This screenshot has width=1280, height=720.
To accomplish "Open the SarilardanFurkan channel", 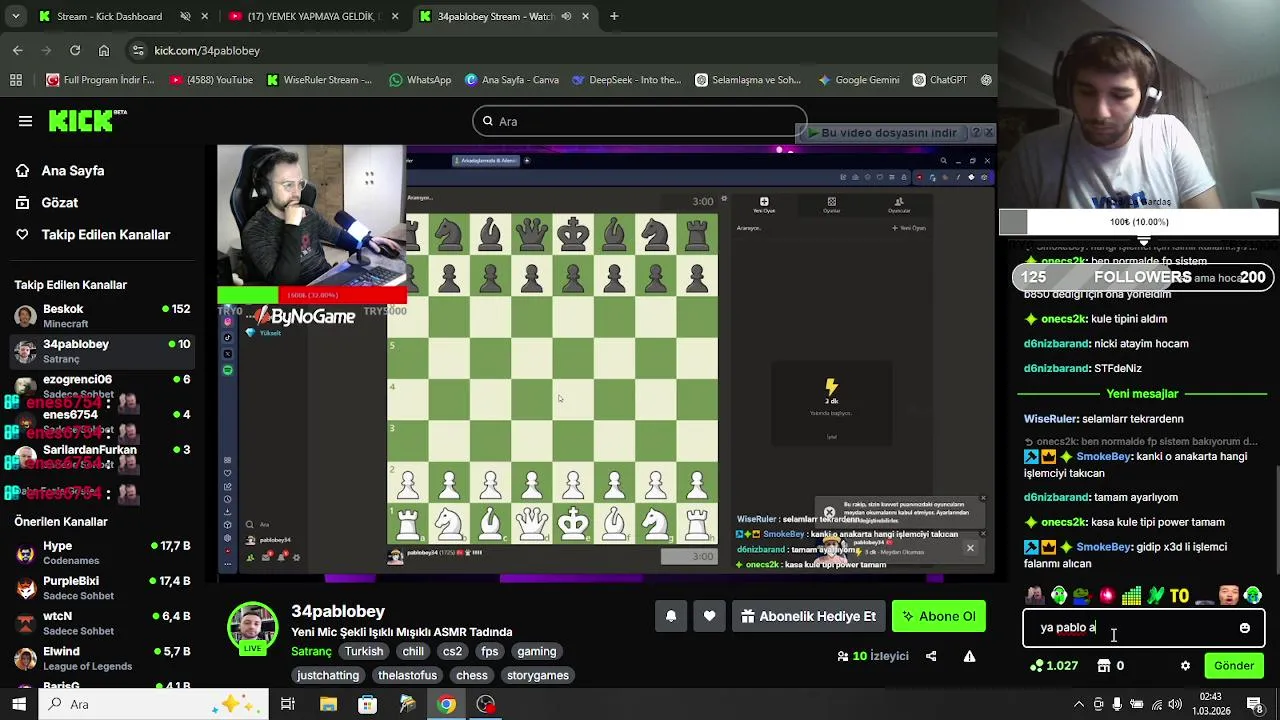I will pyautogui.click(x=100, y=456).
